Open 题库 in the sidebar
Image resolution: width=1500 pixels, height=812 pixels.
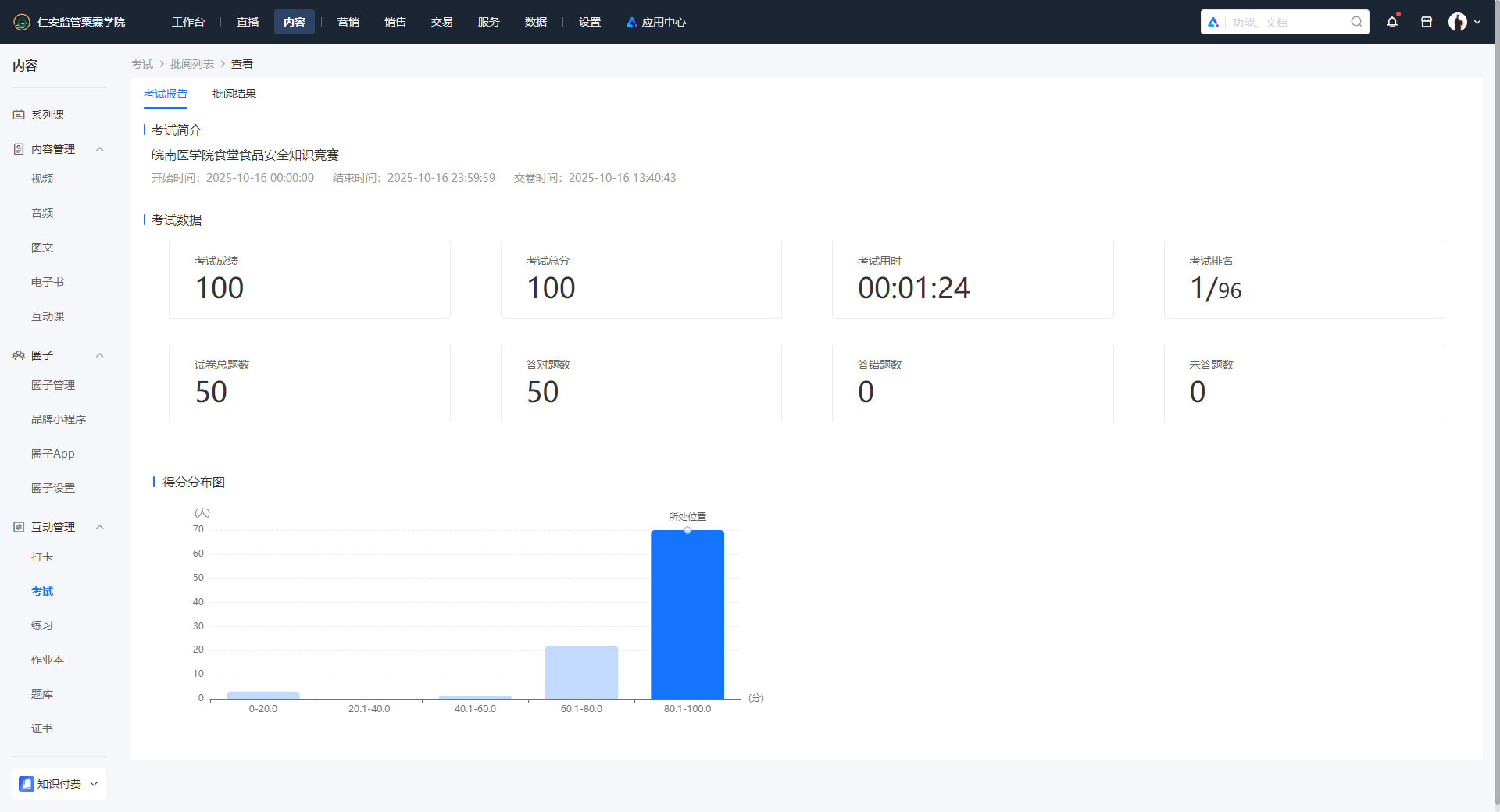pyautogui.click(x=42, y=694)
